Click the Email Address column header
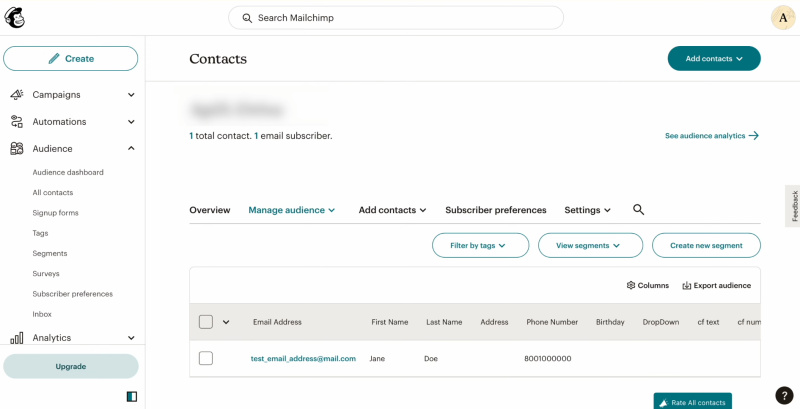This screenshot has width=800, height=409. click(277, 322)
